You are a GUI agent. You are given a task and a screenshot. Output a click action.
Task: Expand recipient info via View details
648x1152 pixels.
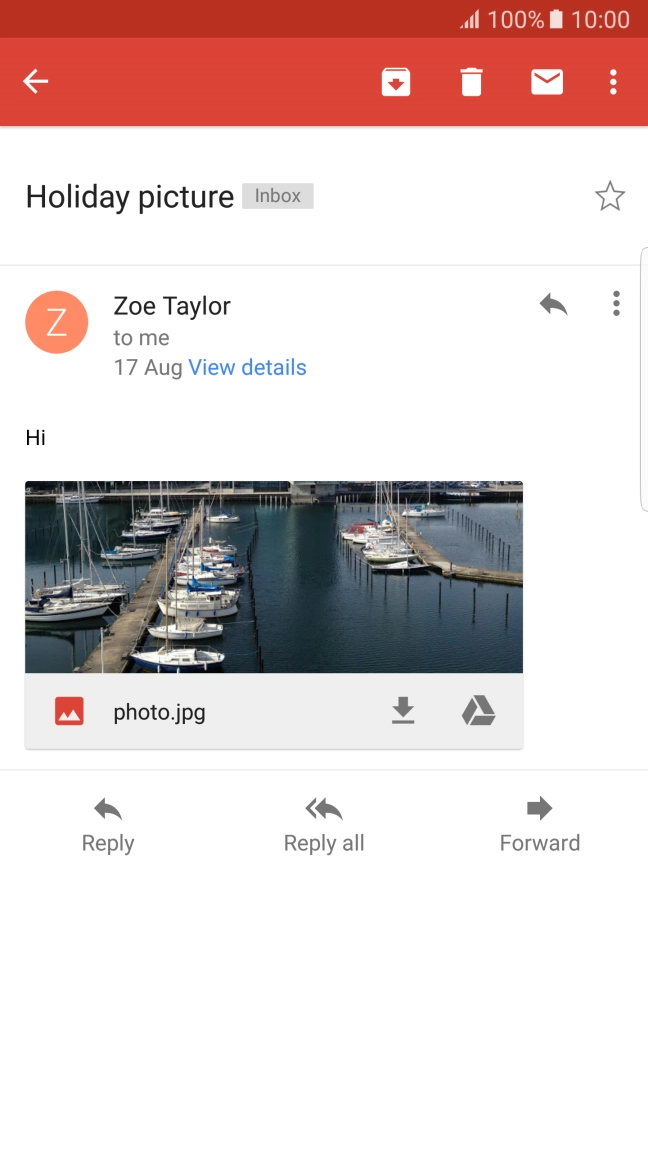coord(247,367)
